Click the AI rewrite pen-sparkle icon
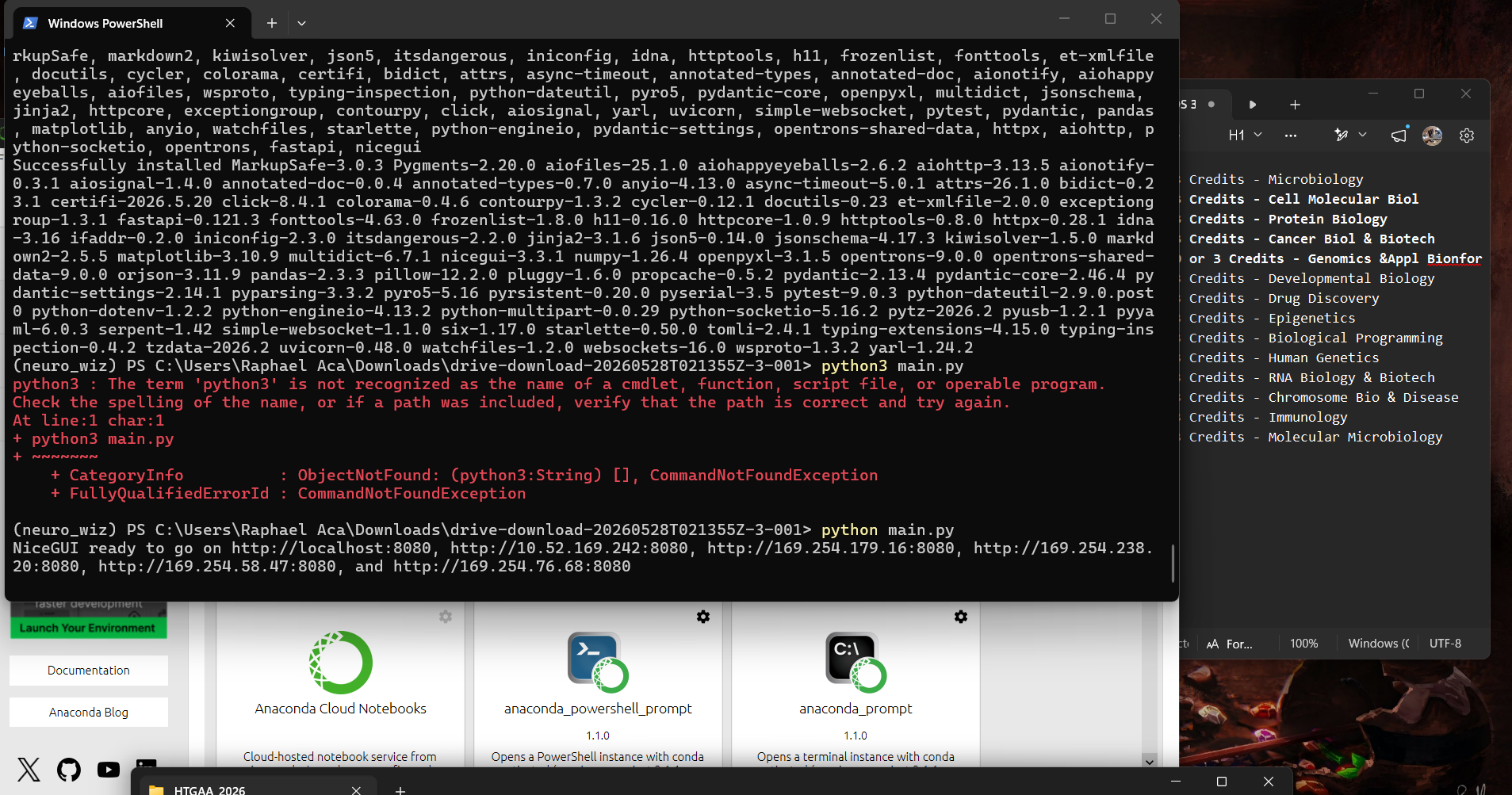The height and width of the screenshot is (795, 1512). 1342,135
